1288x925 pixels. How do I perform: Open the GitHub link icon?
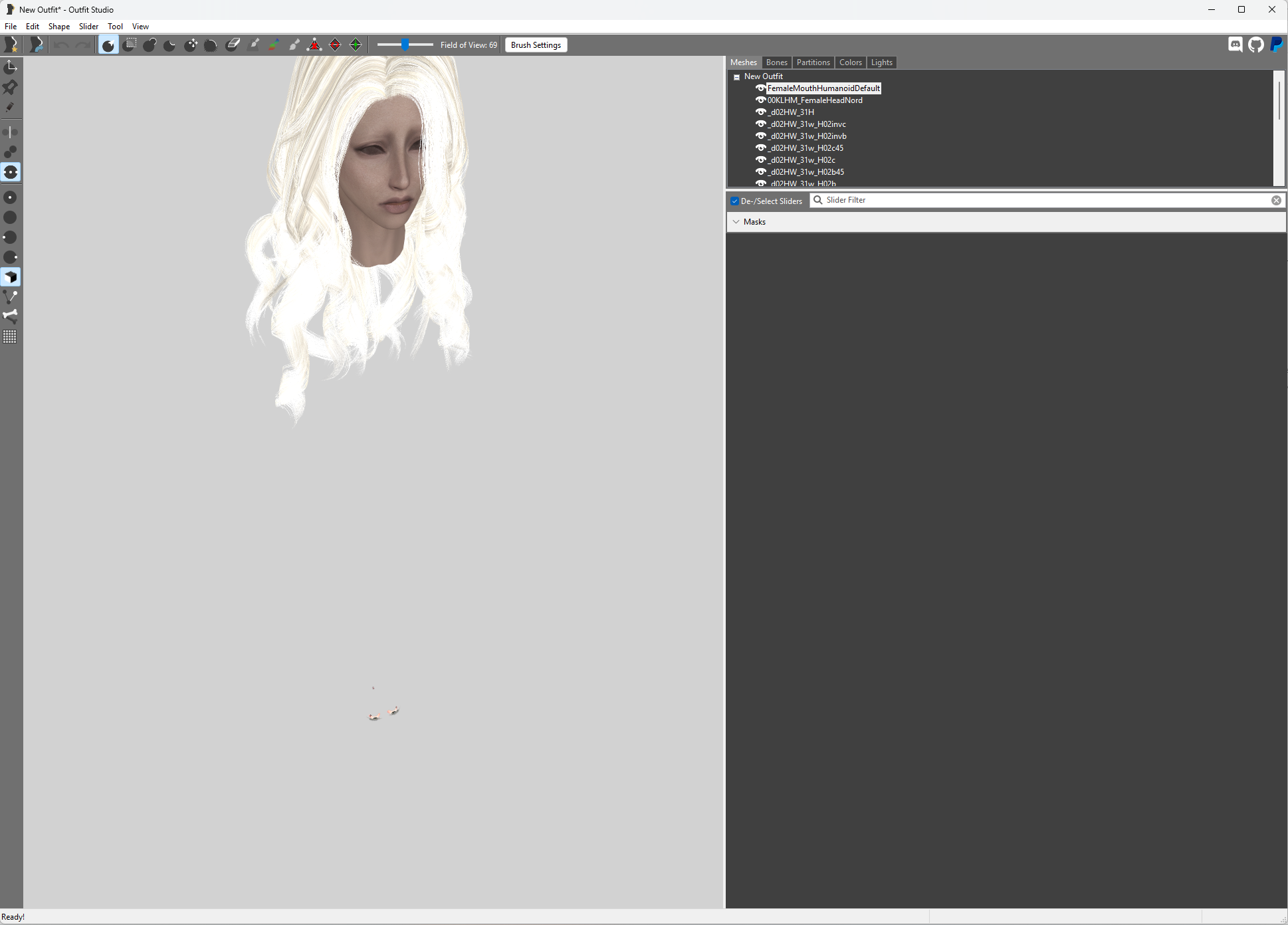(x=1255, y=45)
